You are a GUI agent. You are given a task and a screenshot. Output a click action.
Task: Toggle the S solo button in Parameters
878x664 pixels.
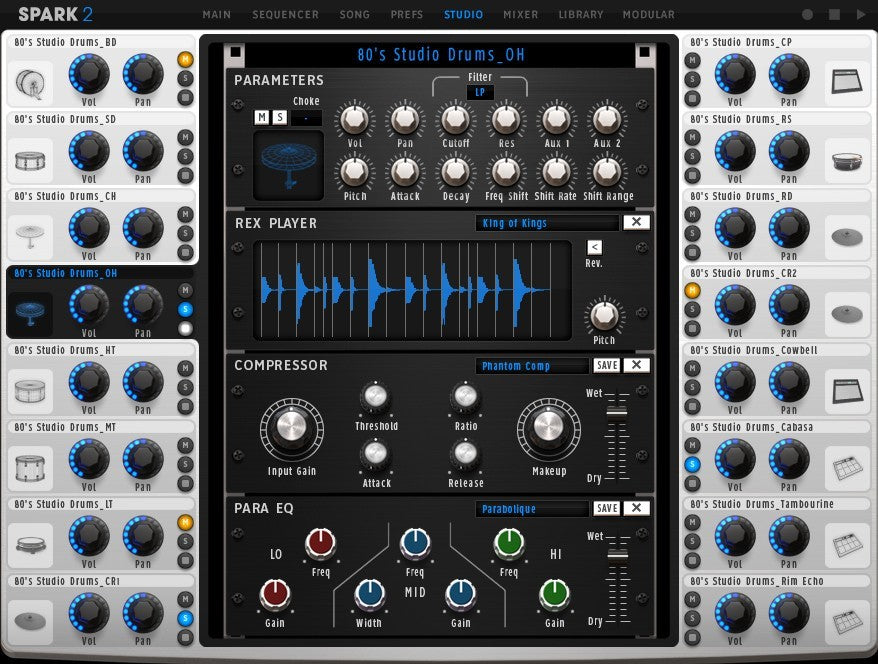click(279, 117)
